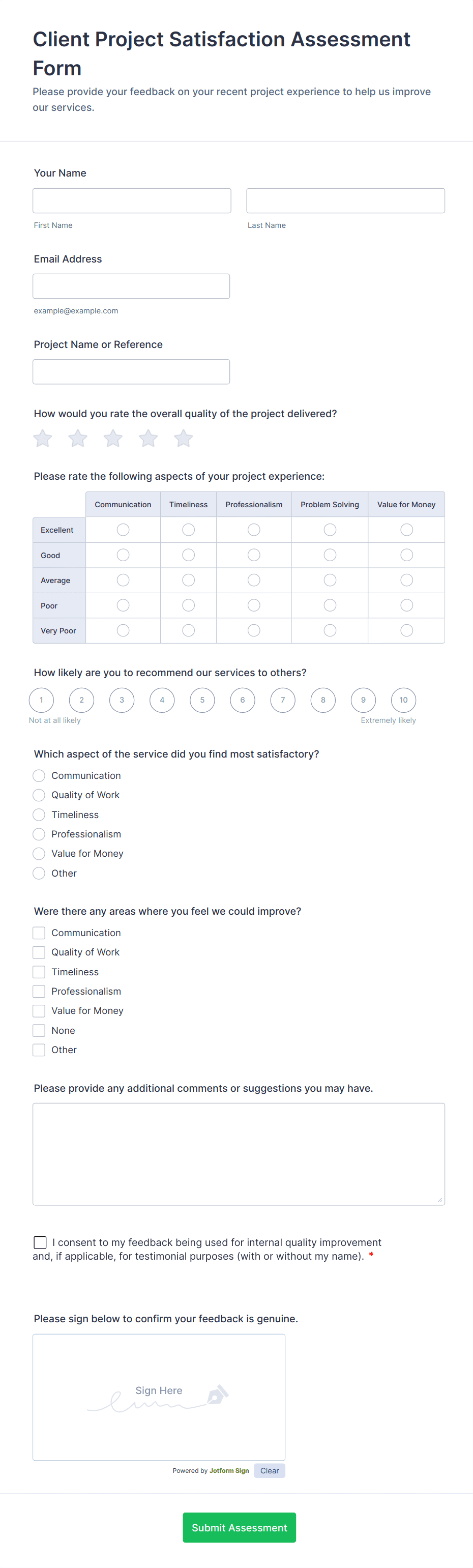Select the third star in the rating row
Screen dimensions: 473x1568
pos(112,438)
